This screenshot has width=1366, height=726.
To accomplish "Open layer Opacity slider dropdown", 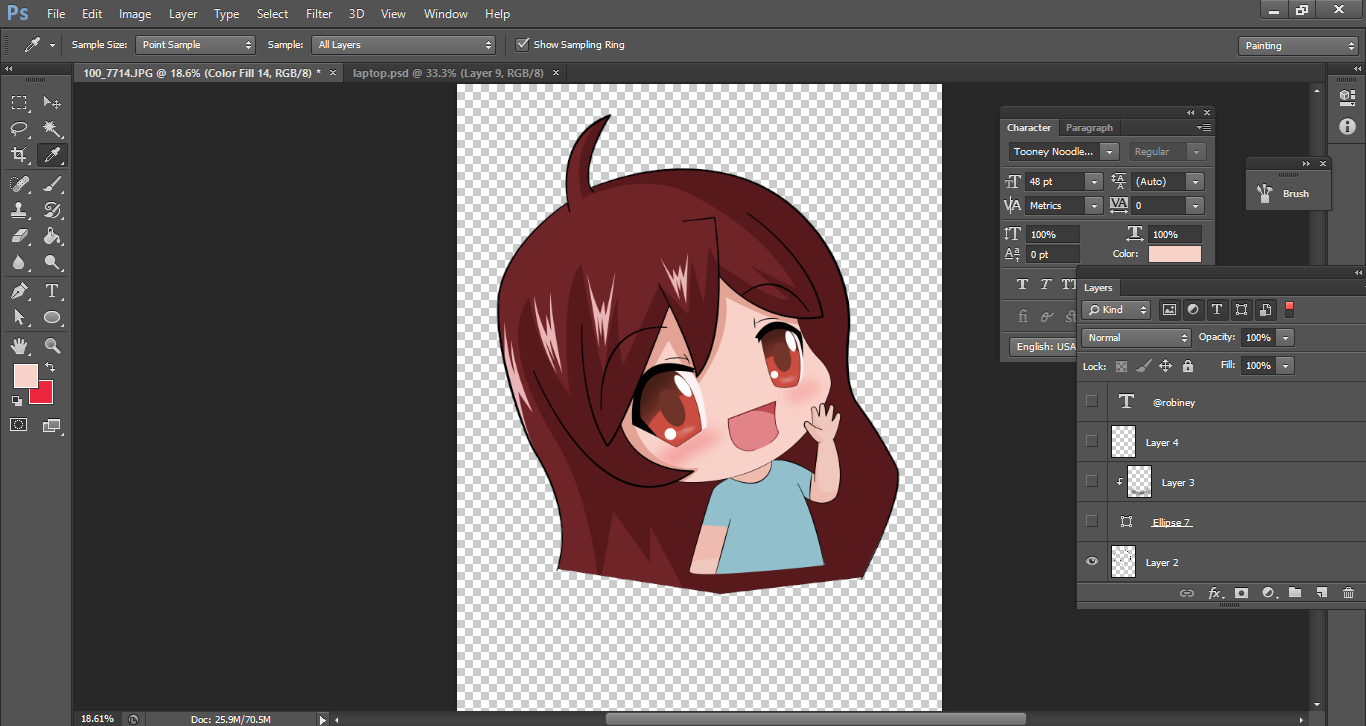I will coord(1286,338).
